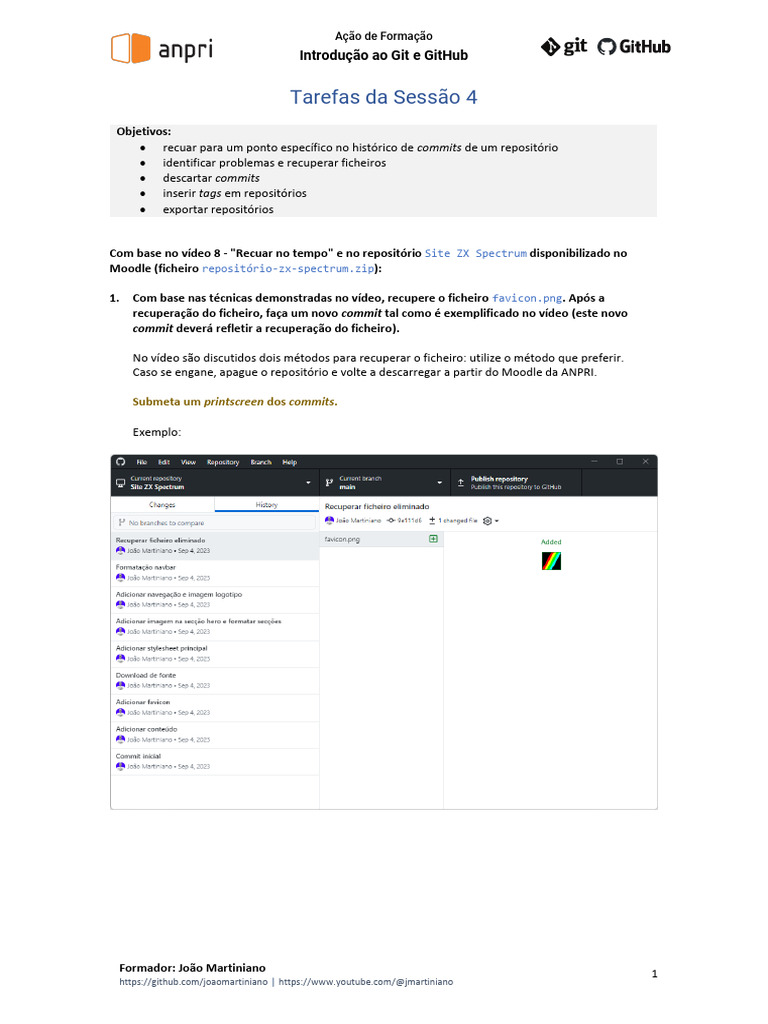Click the branch icon in the compare field
Viewport: 768px width, 1024px height.
[x=121, y=522]
